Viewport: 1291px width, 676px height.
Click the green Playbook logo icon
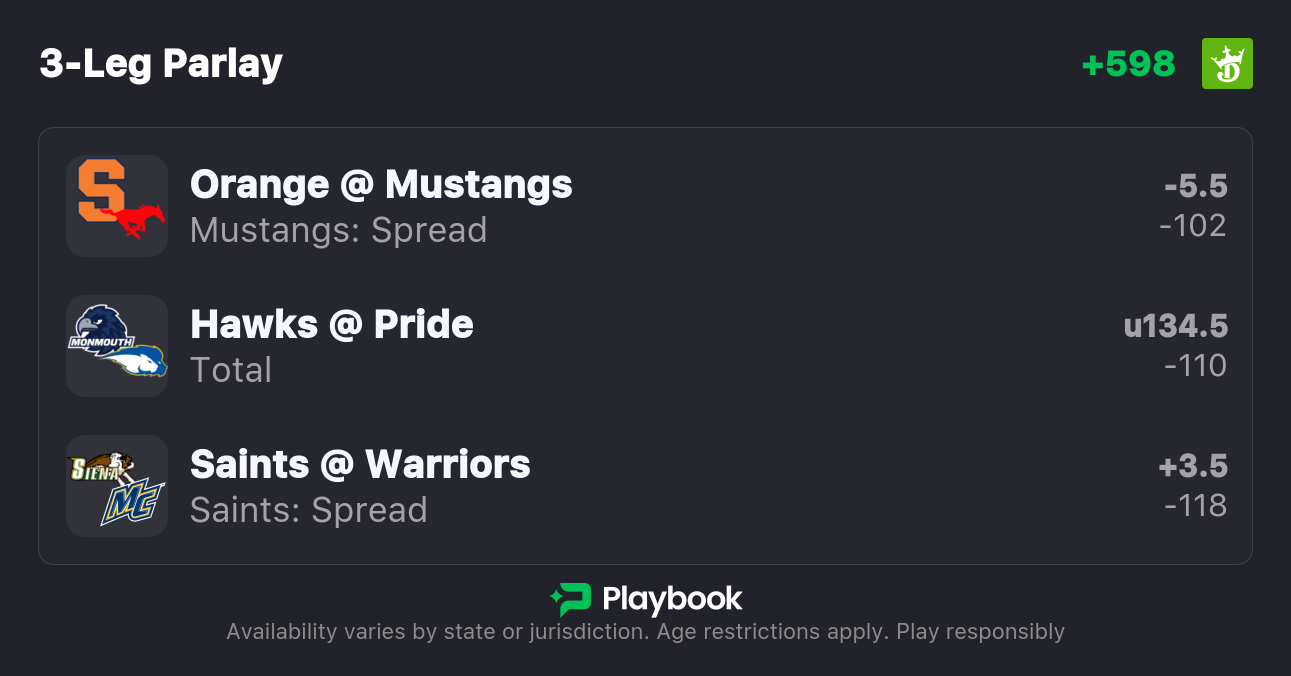point(570,599)
